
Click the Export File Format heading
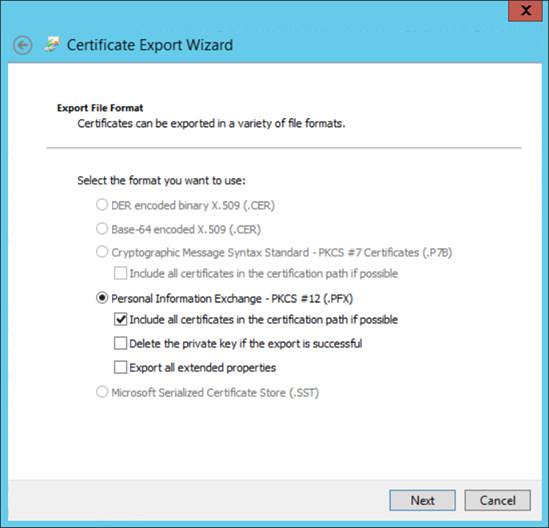(100, 108)
